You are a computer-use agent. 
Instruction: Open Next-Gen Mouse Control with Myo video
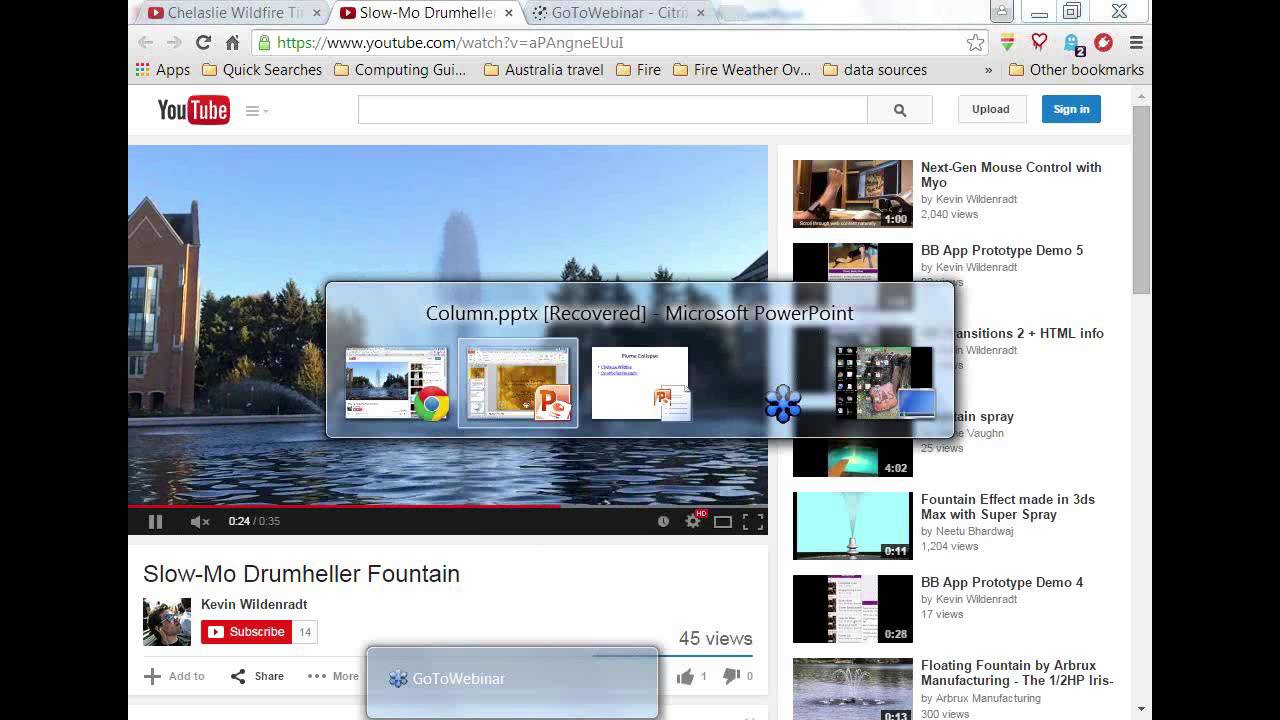[x=1011, y=175]
